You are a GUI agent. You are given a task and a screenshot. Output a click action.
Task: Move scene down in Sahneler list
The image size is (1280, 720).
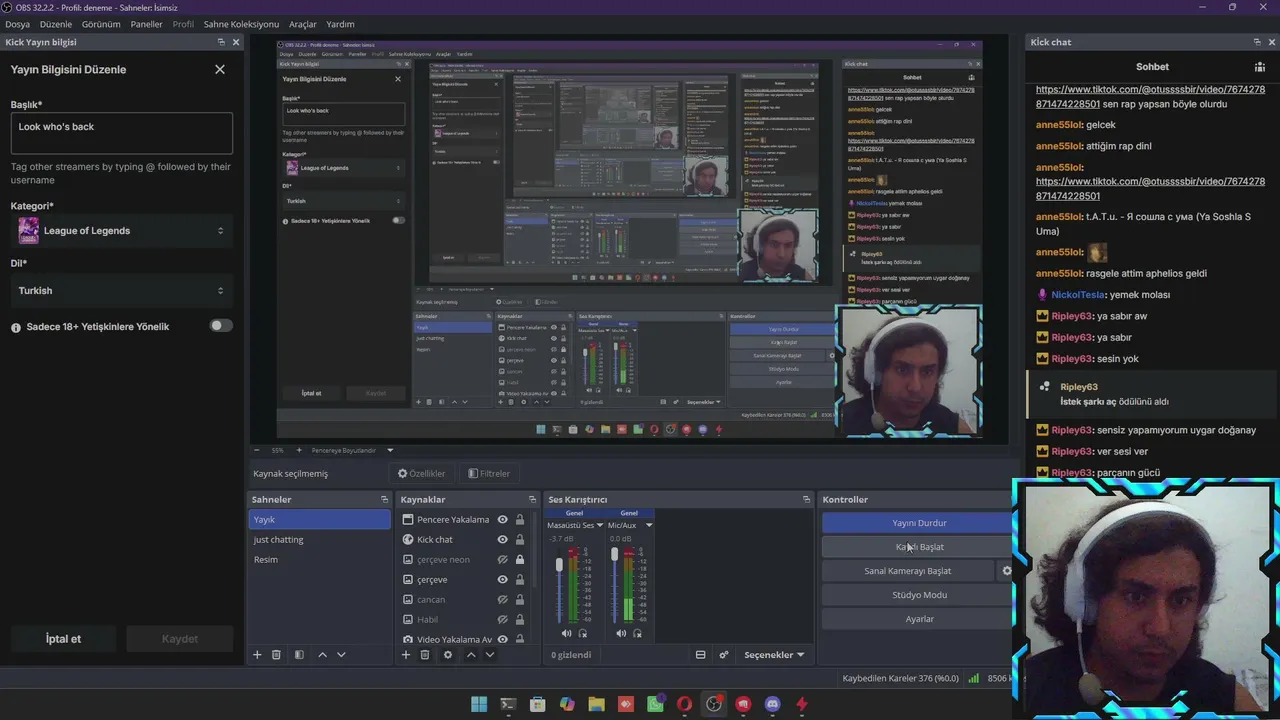[341, 655]
